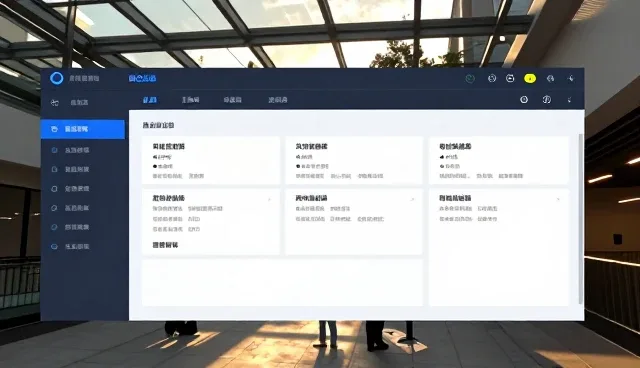640x368 pixels.
Task: Switch to the first active blue tab
Action: pyautogui.click(x=150, y=100)
